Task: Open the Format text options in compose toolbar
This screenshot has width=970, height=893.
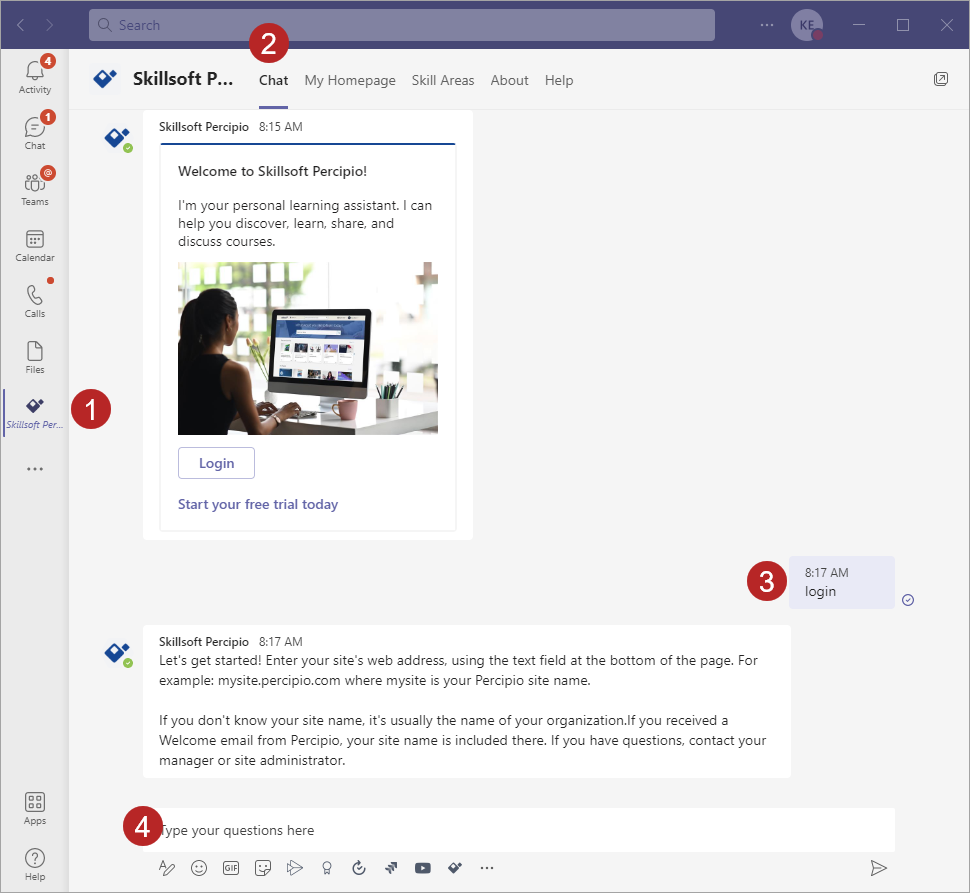Action: click(166, 868)
